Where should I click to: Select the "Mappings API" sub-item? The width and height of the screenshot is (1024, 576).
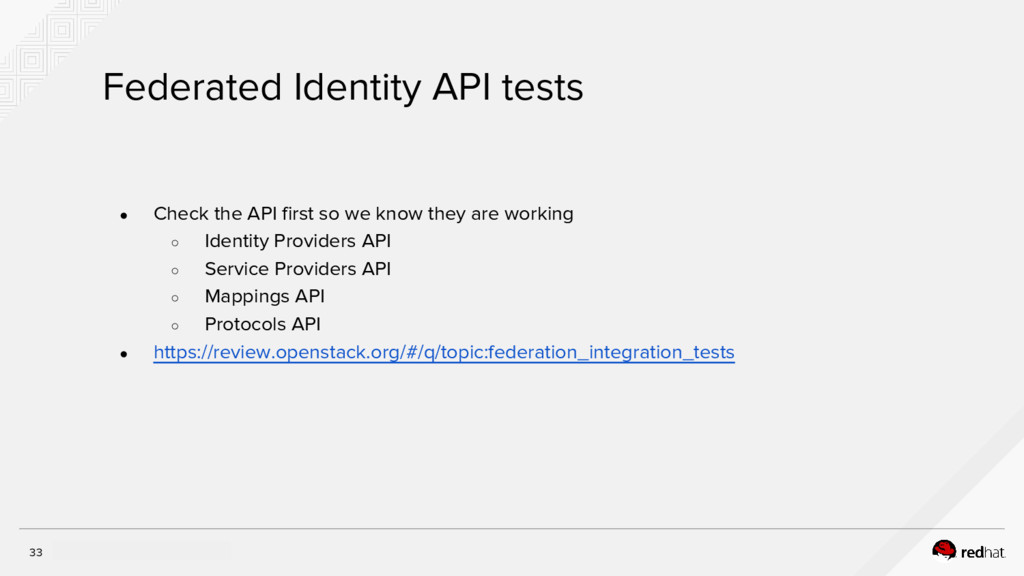point(264,296)
